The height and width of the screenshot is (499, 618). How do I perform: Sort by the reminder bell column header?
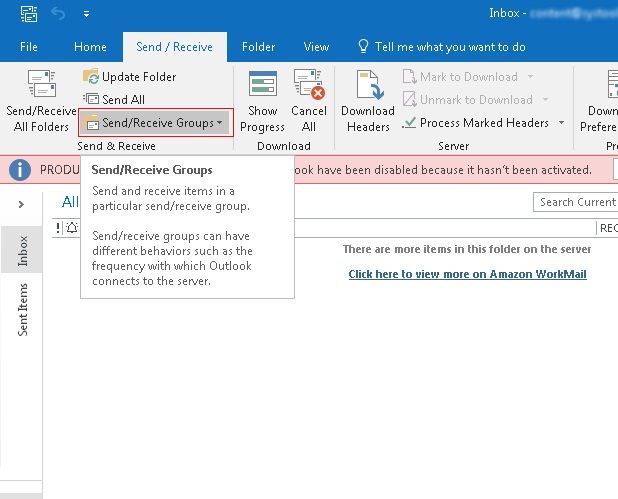pyautogui.click(x=72, y=228)
